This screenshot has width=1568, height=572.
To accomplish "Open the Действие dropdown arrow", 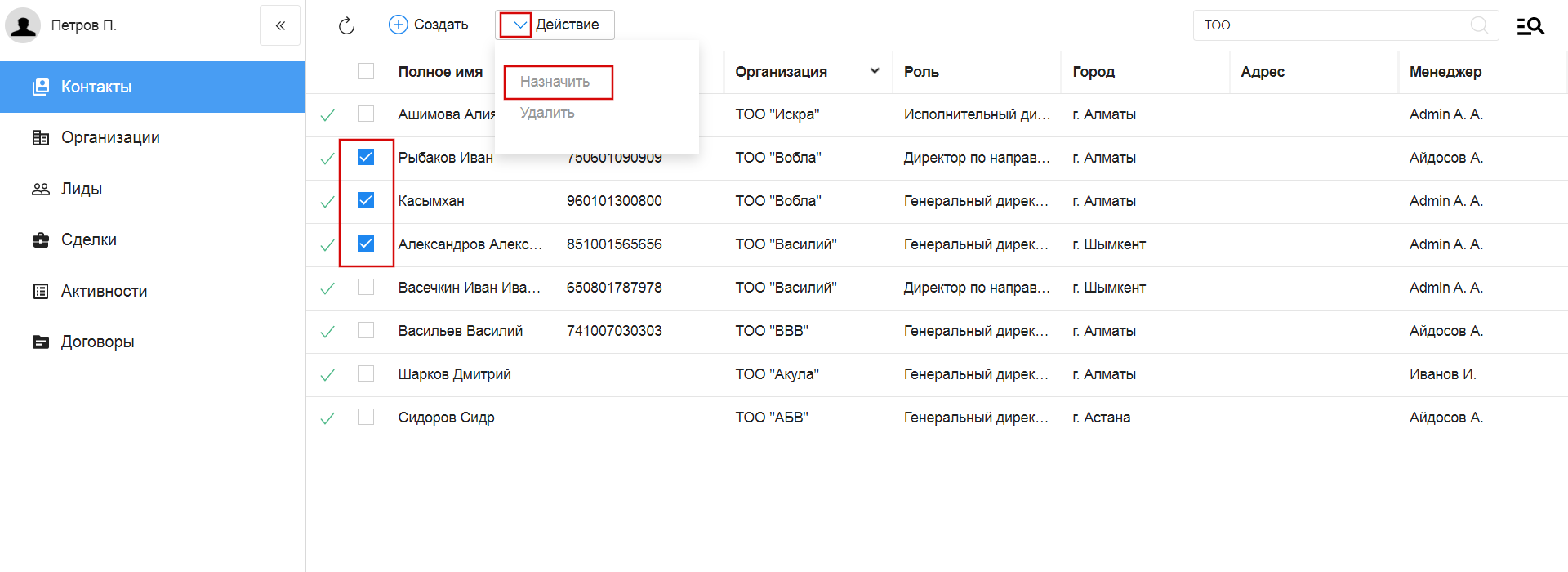I will point(519,25).
